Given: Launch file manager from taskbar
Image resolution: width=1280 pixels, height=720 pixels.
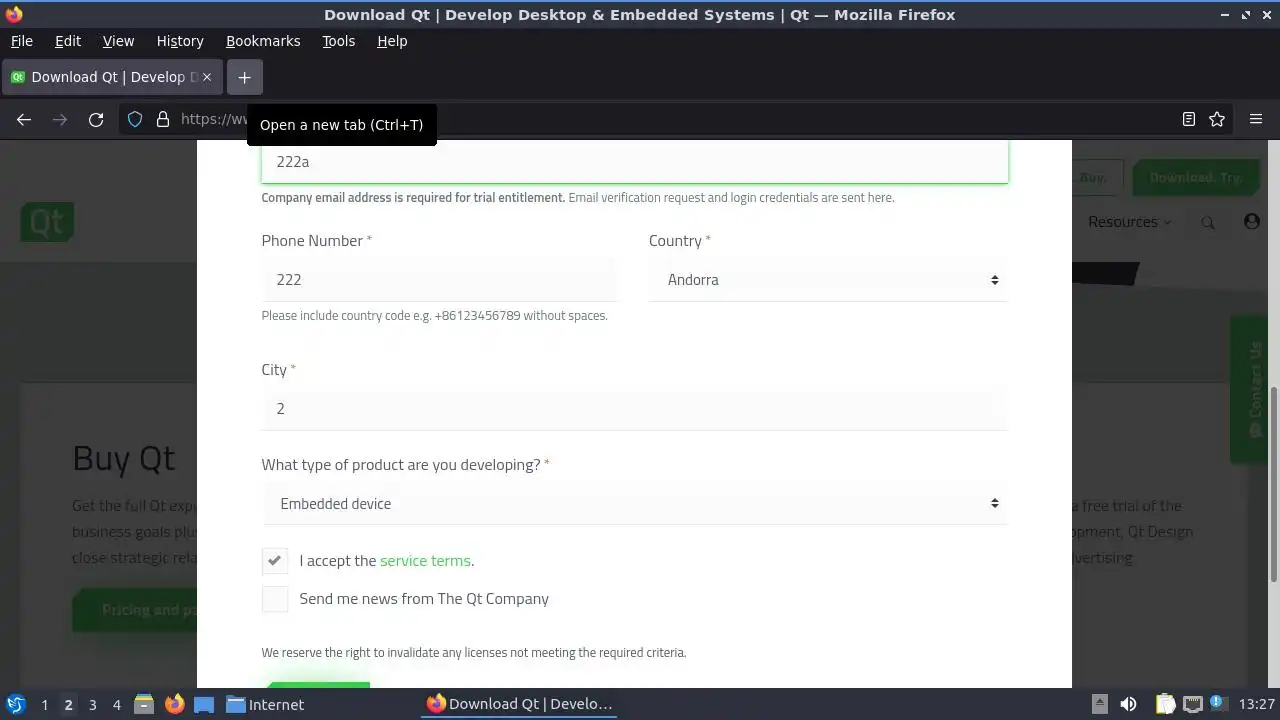Looking at the screenshot, I should pyautogui.click(x=144, y=704).
